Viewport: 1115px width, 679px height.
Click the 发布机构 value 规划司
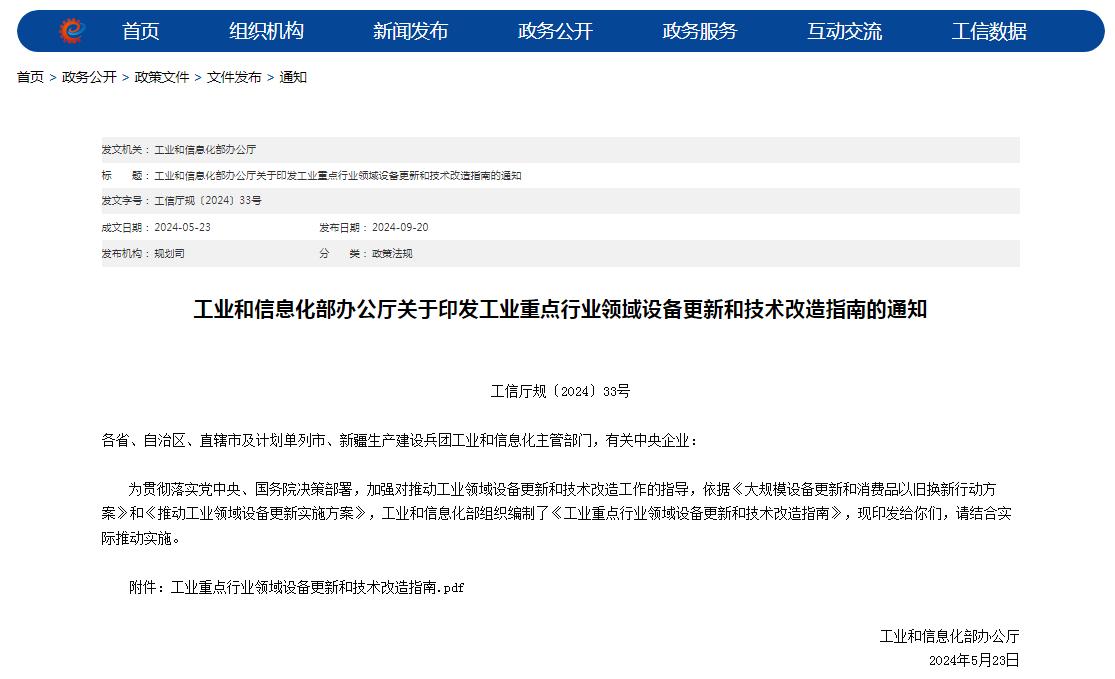169,253
